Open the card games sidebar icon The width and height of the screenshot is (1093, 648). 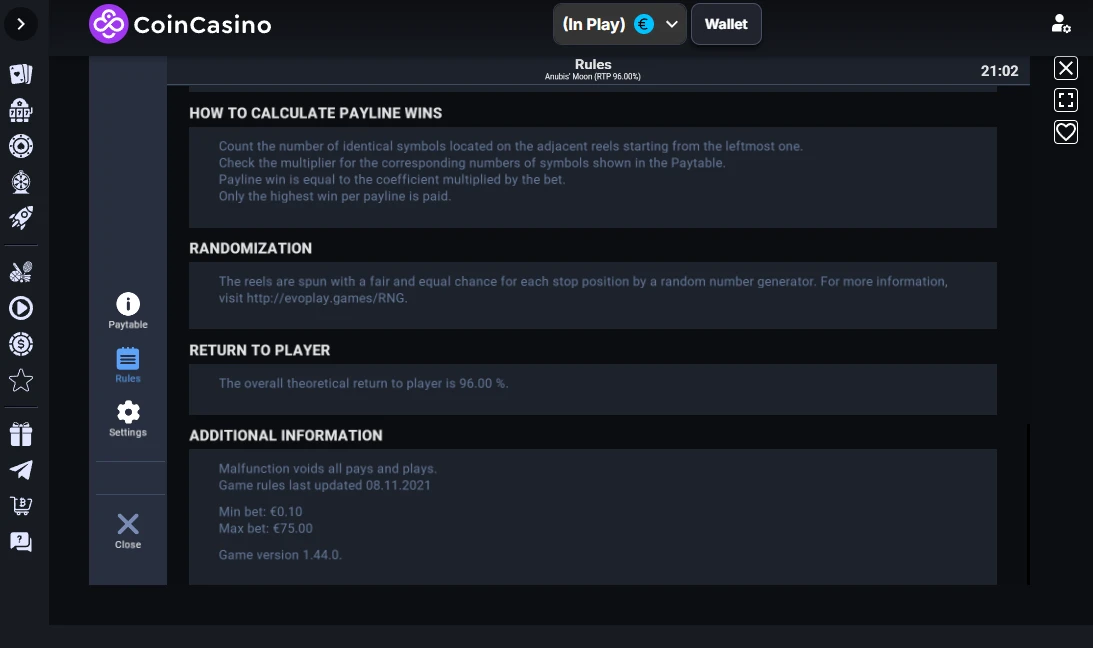click(x=21, y=74)
